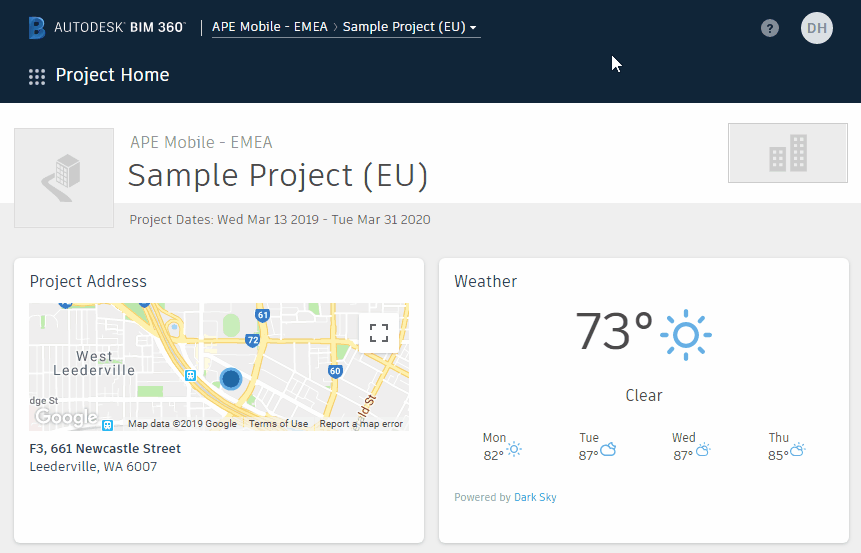Screen dimensions: 861x553
Task: Open the module selector grid icon
Action: pyautogui.click(x=37, y=76)
